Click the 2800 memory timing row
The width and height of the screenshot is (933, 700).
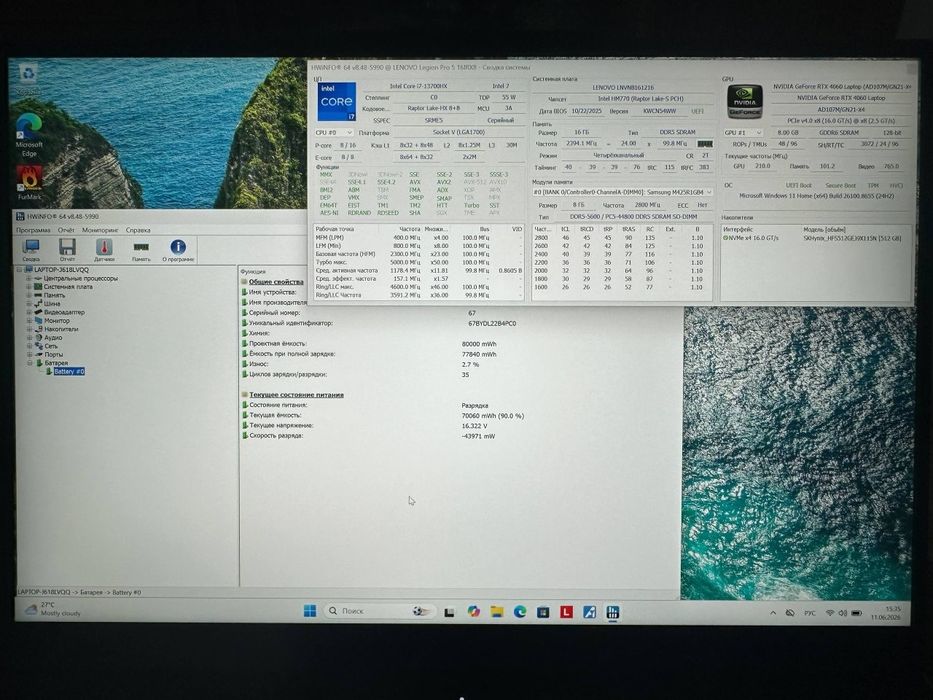[621, 238]
